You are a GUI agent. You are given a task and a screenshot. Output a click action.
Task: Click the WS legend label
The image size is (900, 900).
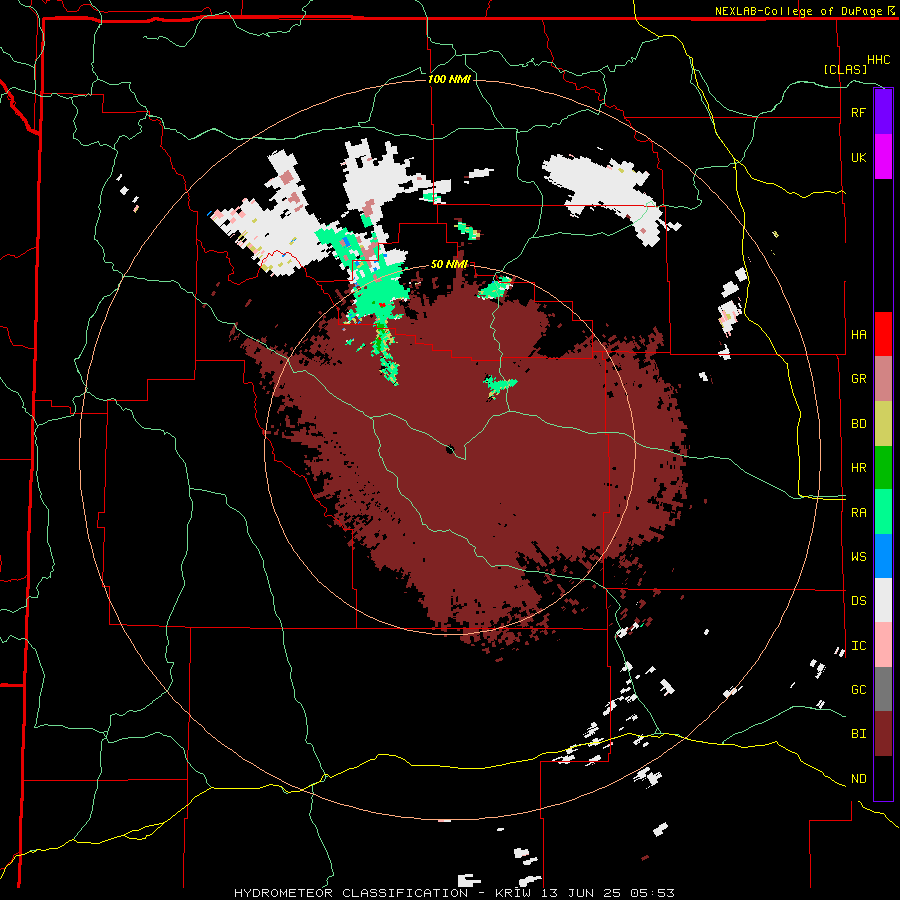858,557
